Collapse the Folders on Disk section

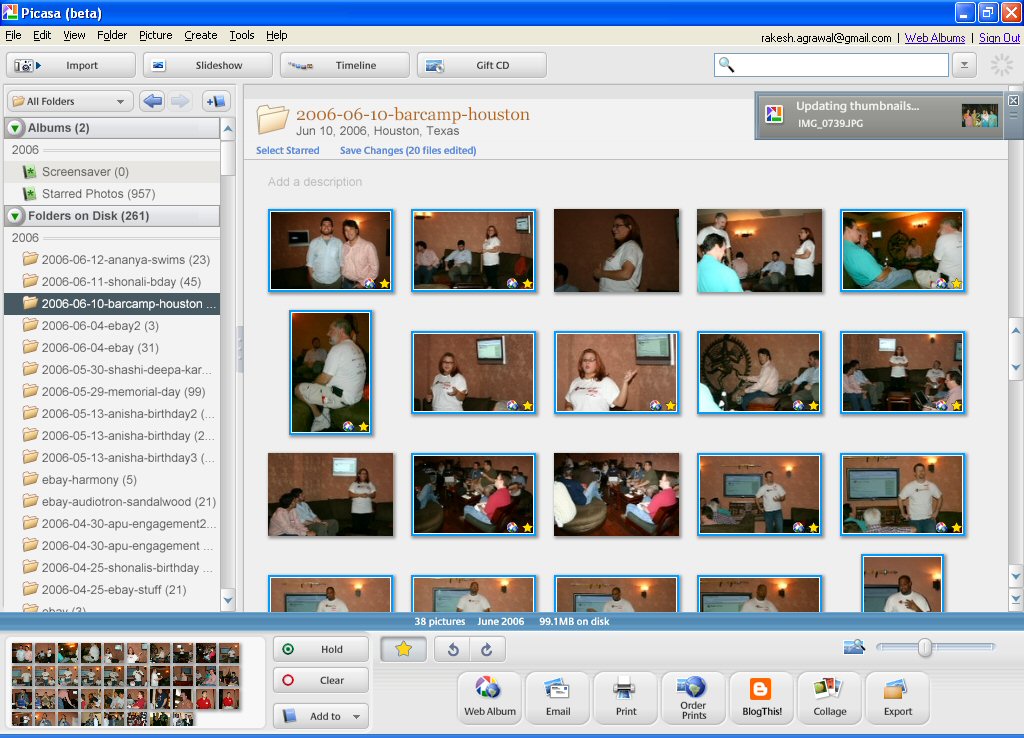(x=16, y=216)
